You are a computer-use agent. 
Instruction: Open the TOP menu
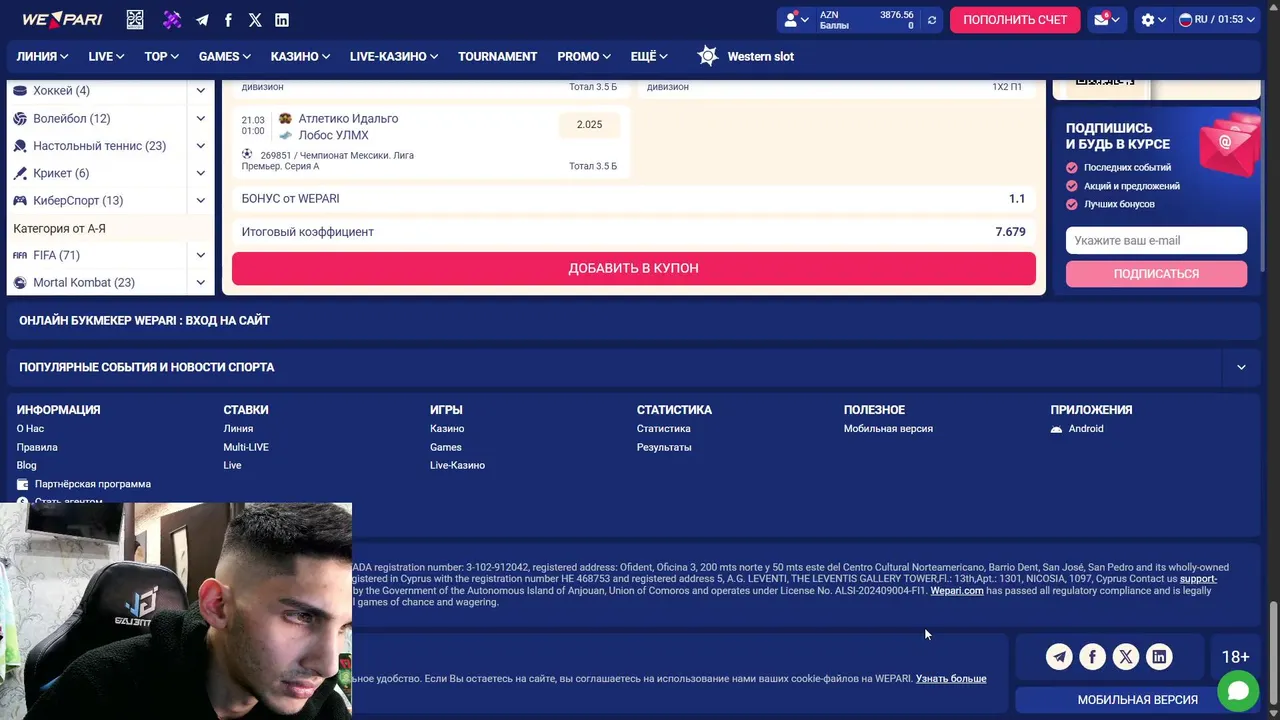[x=161, y=56]
